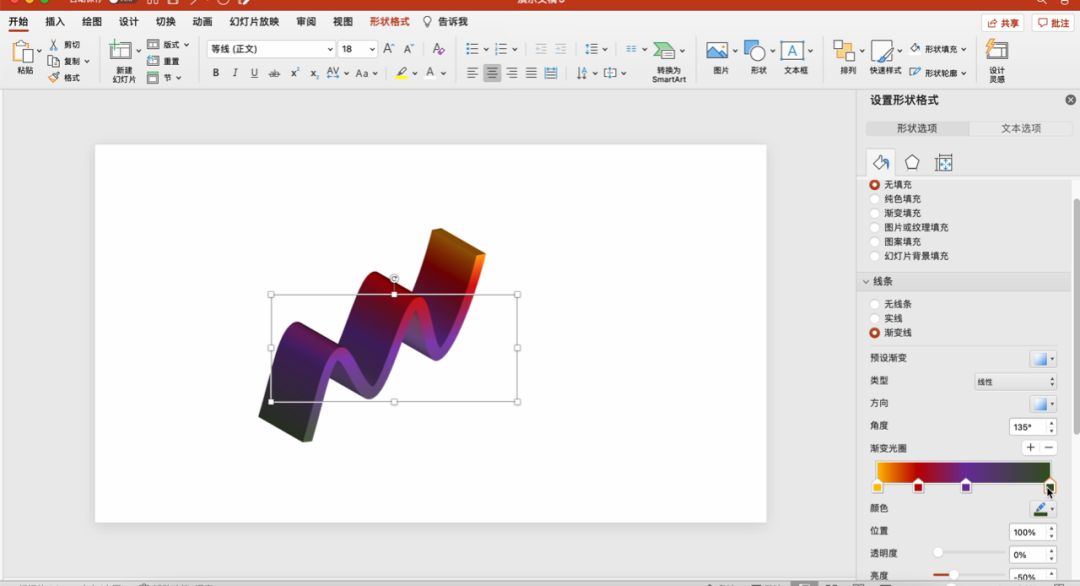Align text right
The width and height of the screenshot is (1080, 586).
click(x=512, y=73)
